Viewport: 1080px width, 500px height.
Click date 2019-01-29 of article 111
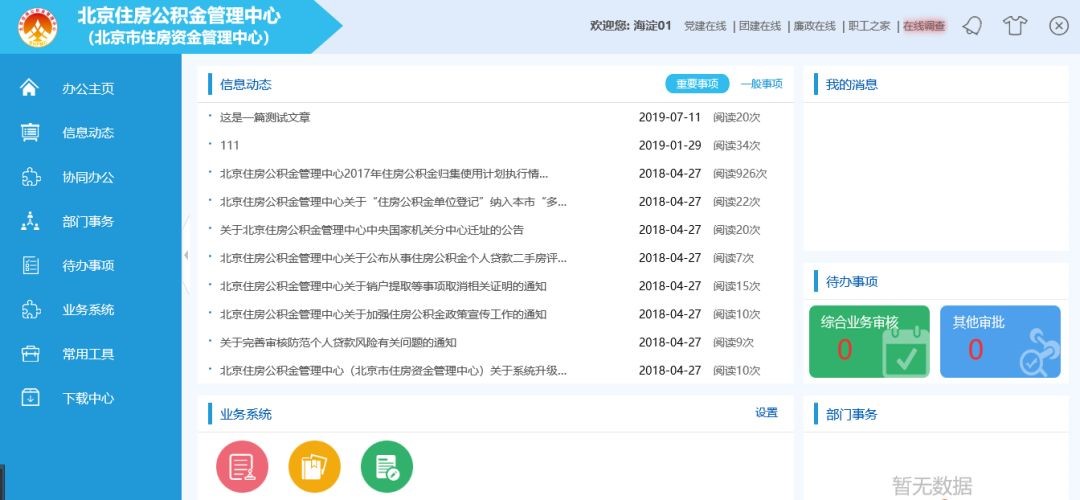coord(669,145)
